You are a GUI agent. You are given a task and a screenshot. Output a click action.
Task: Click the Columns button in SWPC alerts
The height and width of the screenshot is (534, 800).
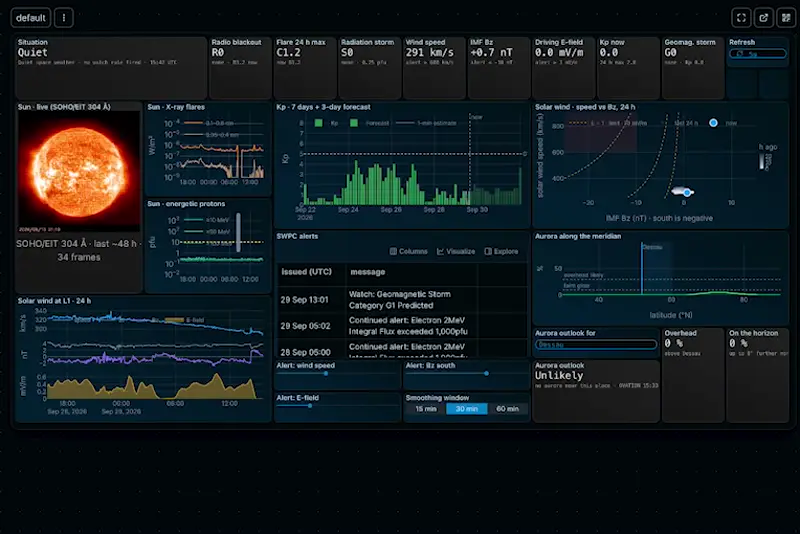(x=409, y=251)
